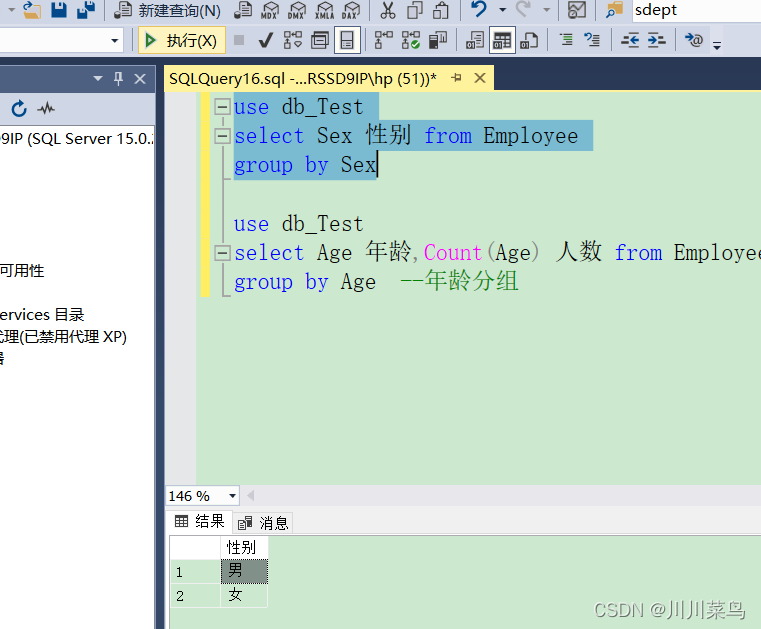Viewport: 761px width, 629px height.
Task: Click the editor scroll-left arrow
Action: click(250, 496)
